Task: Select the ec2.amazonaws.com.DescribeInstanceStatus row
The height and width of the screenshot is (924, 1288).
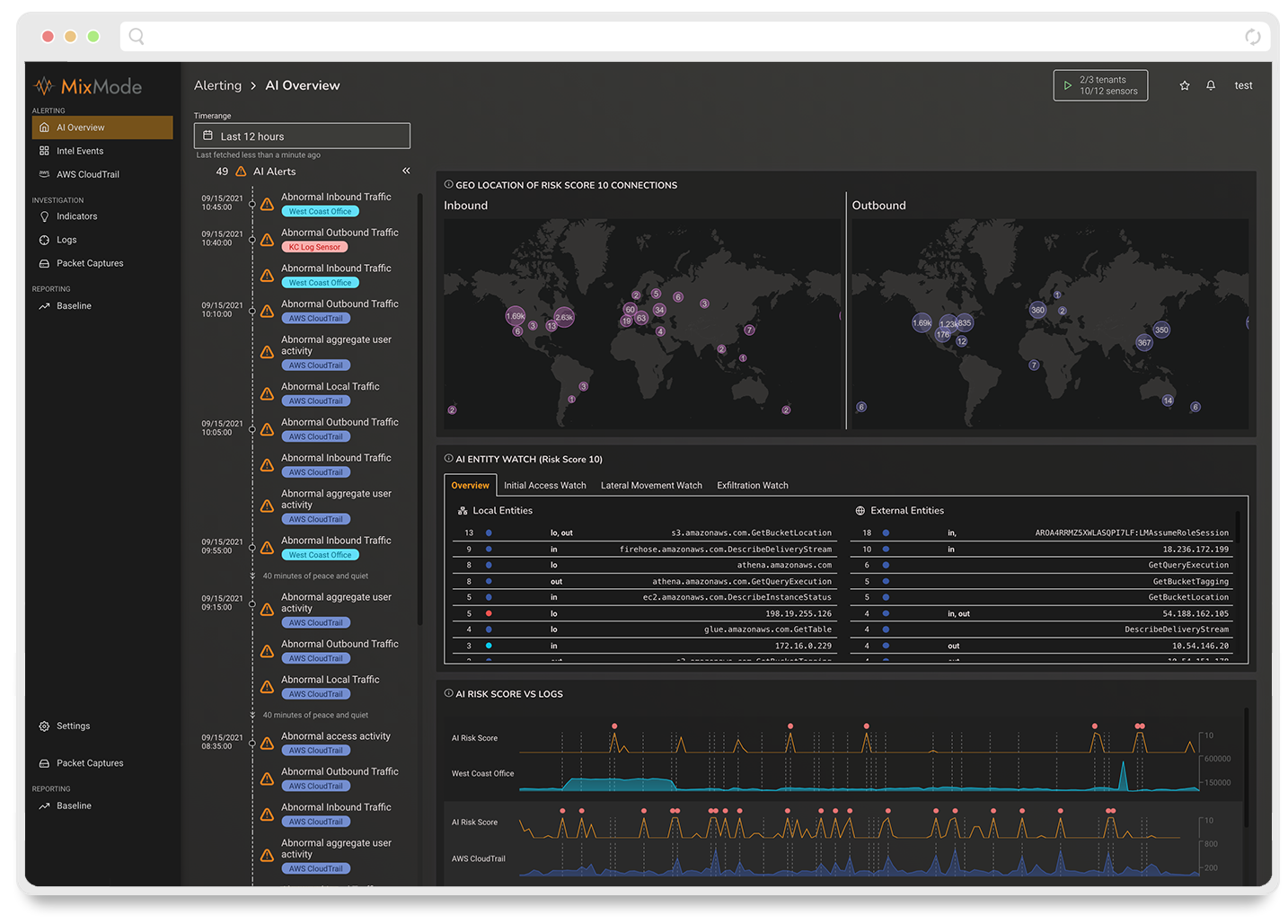Action: pyautogui.click(x=645, y=597)
